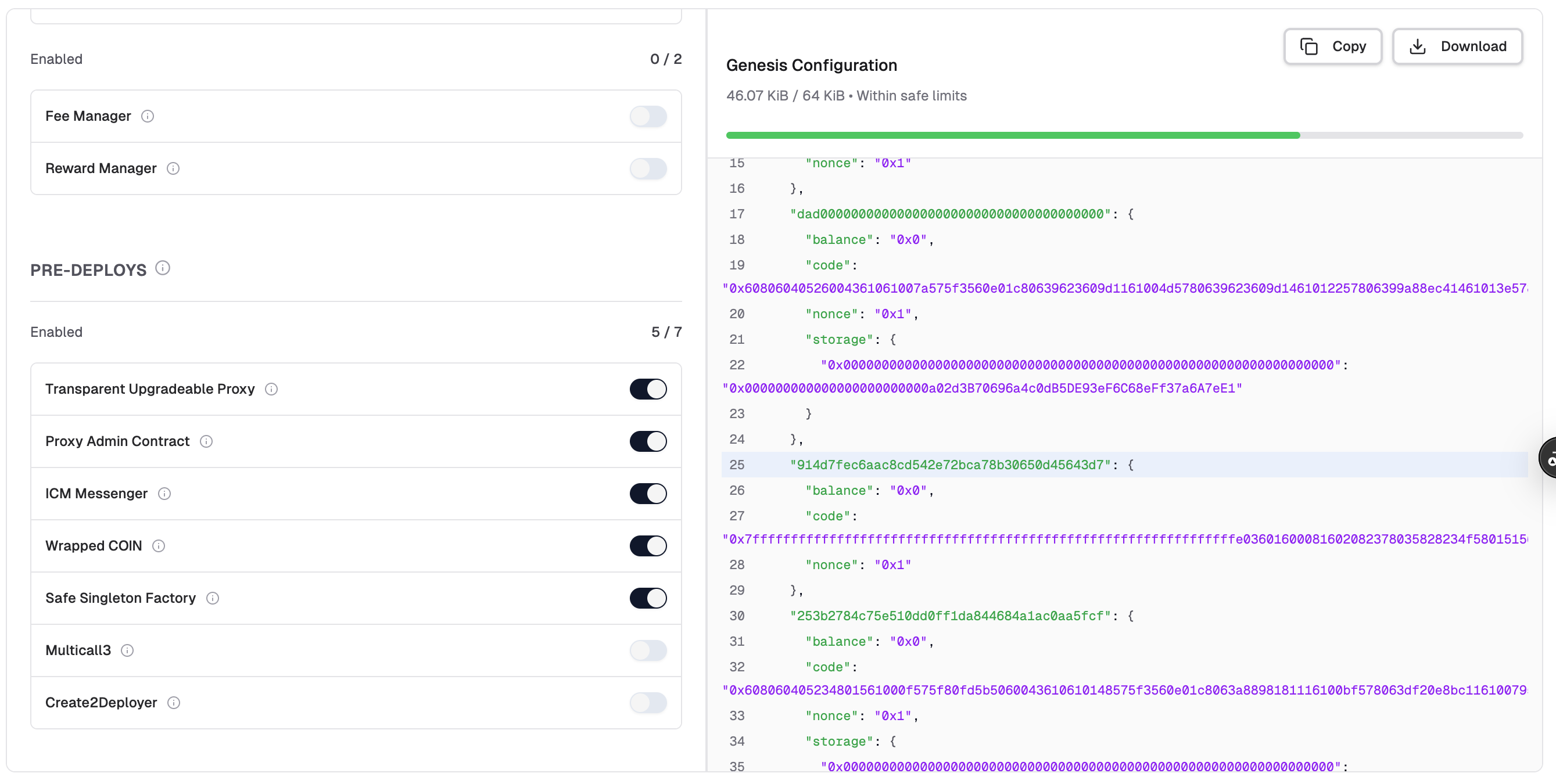Click info icon next to PRE-DEPLOYS heading
1556x784 pixels.
[x=163, y=268]
